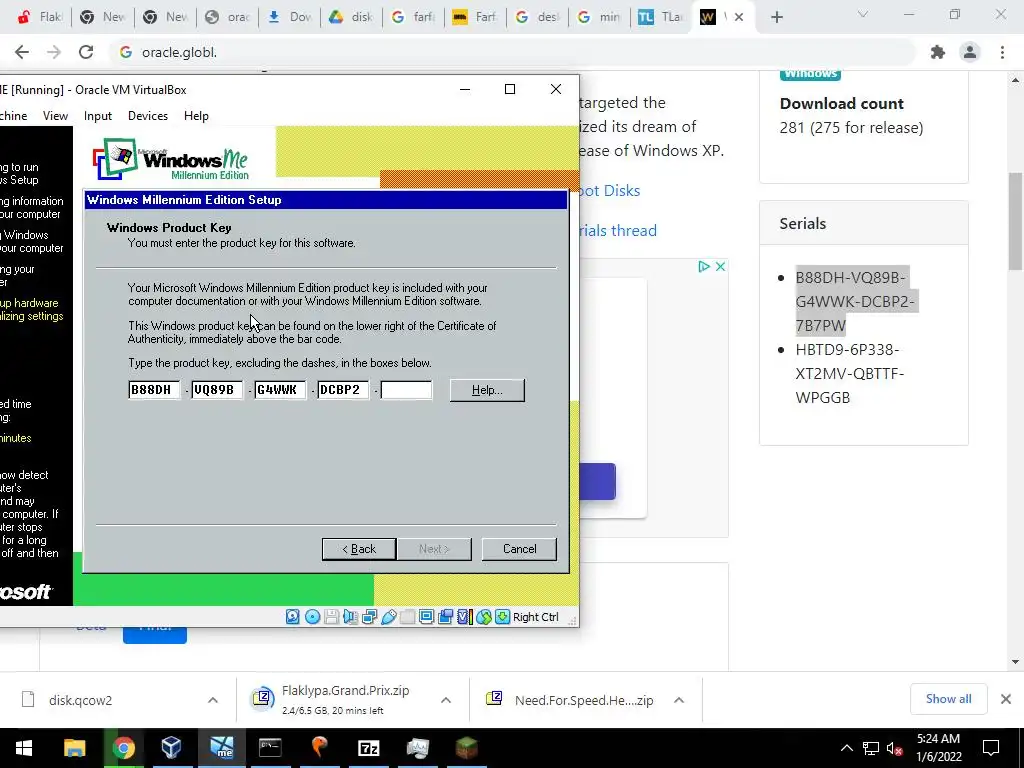
Task: Open the Windows Me VM taskbar icon
Action: (221, 748)
